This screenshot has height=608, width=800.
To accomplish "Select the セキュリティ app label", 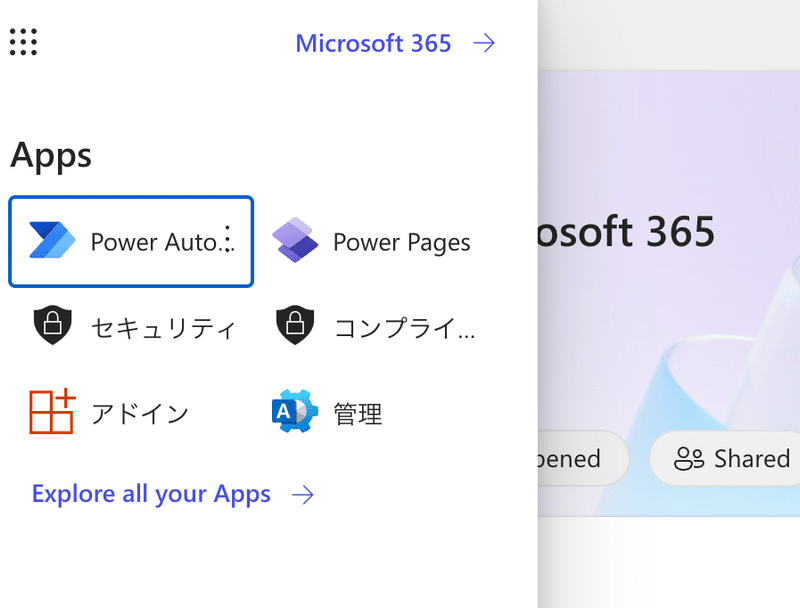I will point(163,328).
